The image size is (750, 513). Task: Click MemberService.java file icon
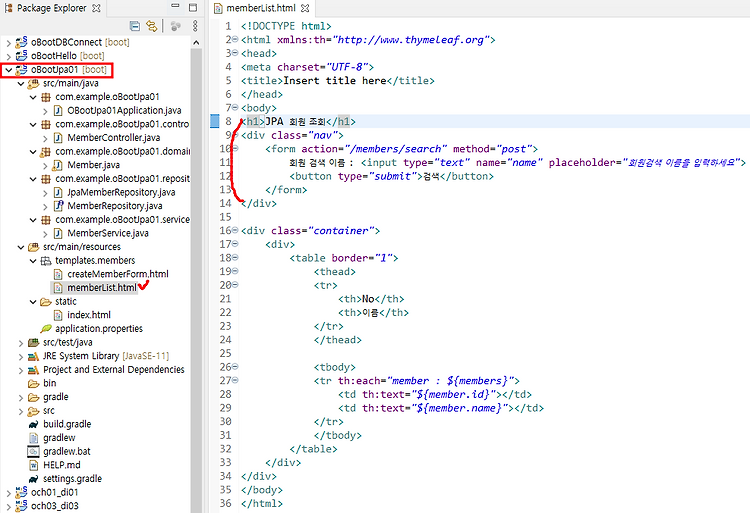point(57,233)
